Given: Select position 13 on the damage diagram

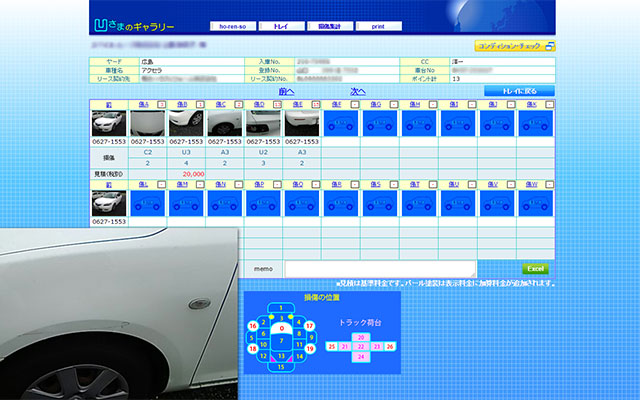Looking at the screenshot, I should (281, 356).
